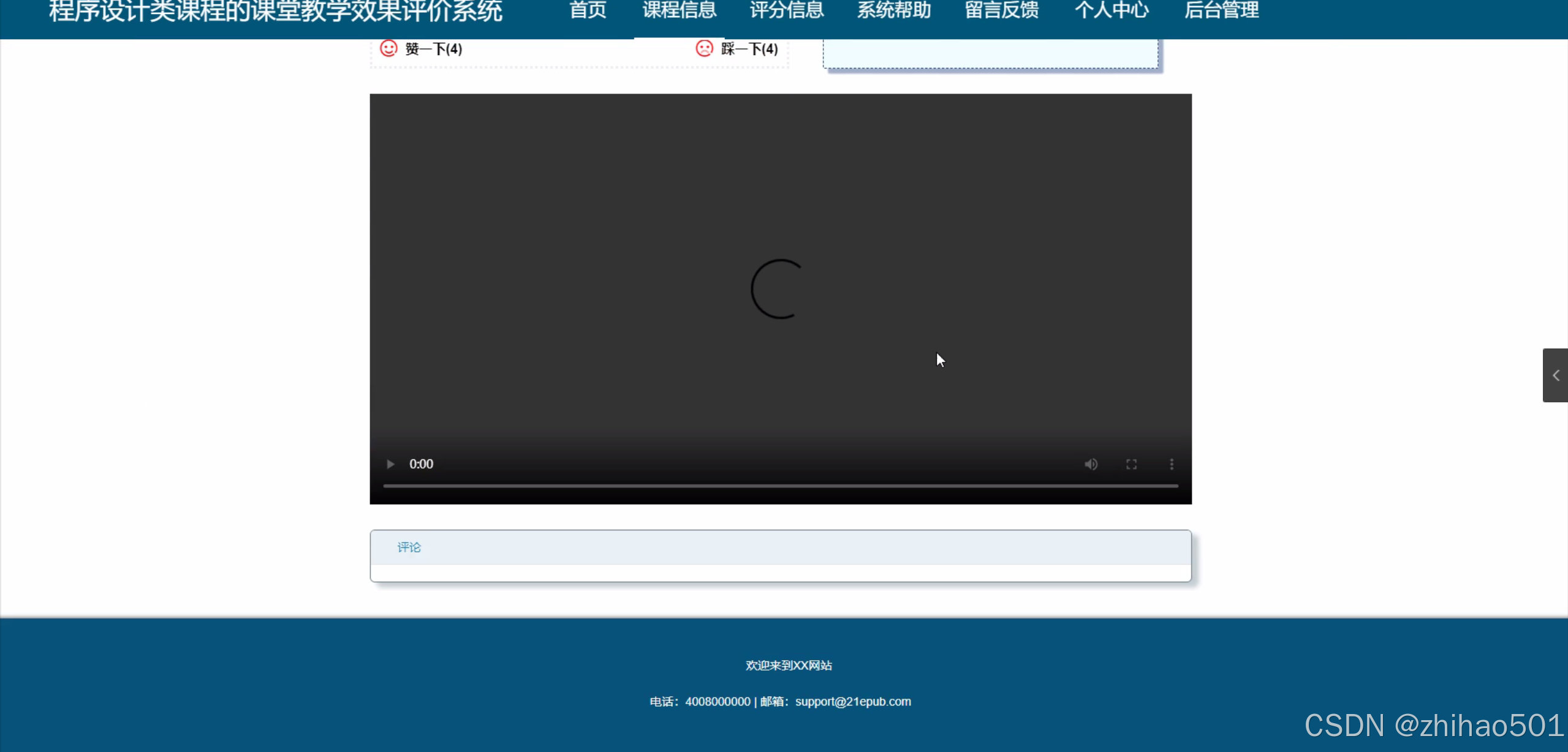Click the 赞一下(4) like text
This screenshot has height=752, width=1568.
[434, 49]
